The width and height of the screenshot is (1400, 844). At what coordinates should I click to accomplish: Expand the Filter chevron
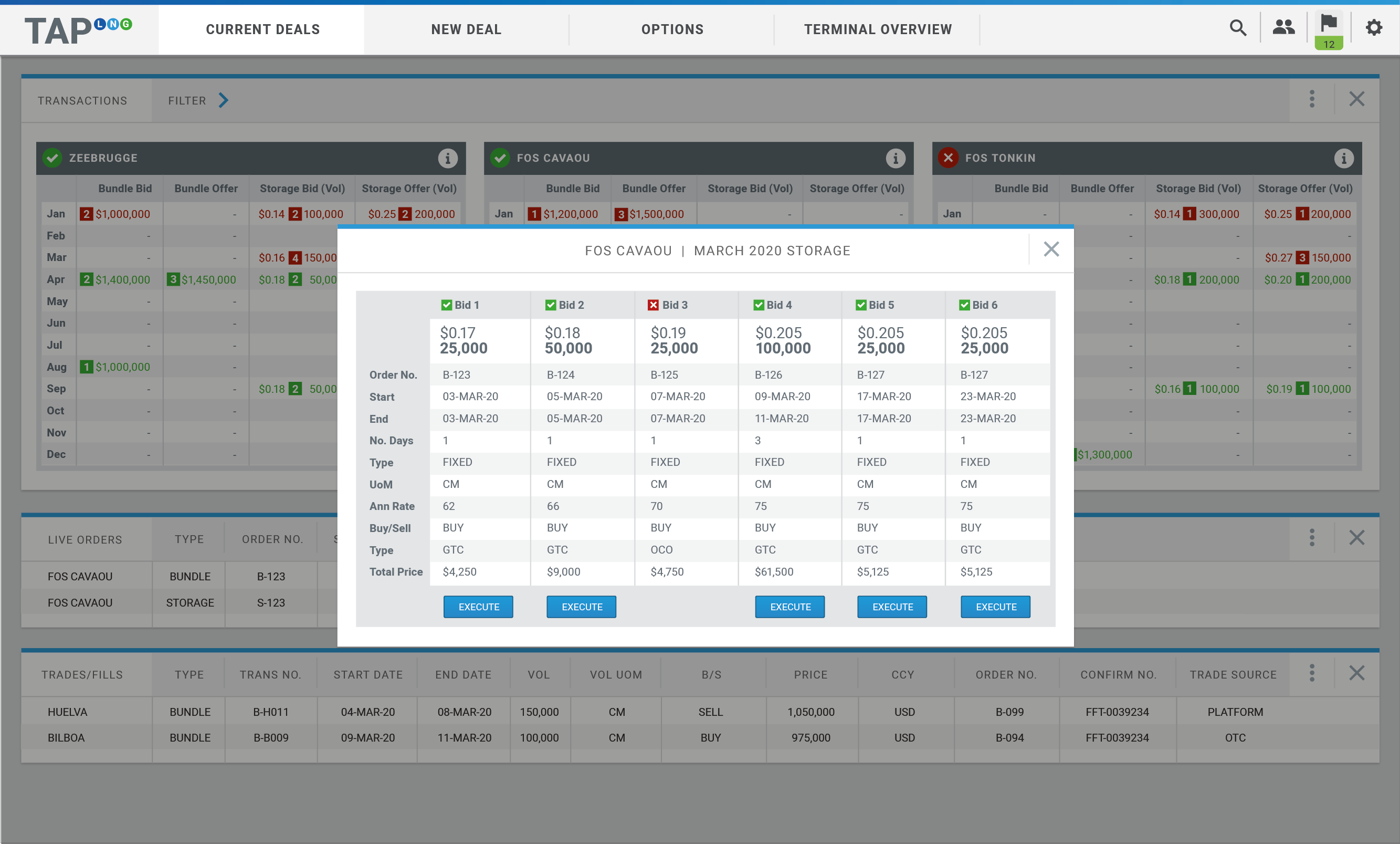tap(224, 101)
